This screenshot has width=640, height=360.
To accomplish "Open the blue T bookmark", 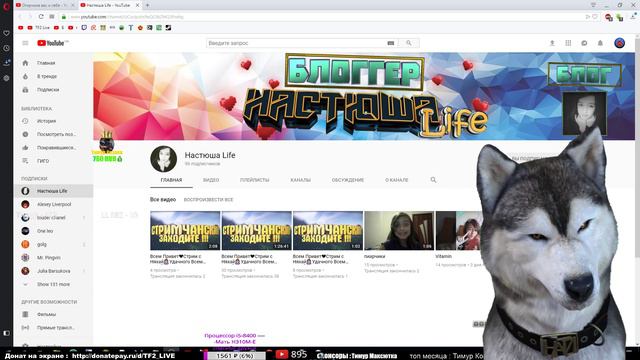I will (131, 28).
